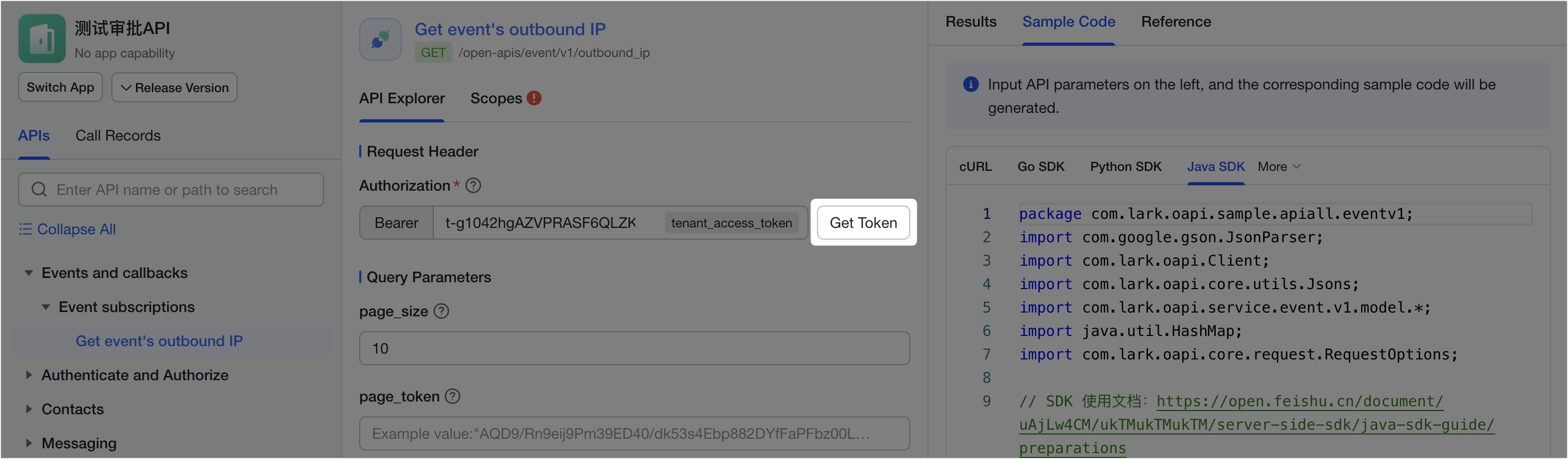The height and width of the screenshot is (459, 1568).
Task: Click the Get Token button
Action: [863, 223]
